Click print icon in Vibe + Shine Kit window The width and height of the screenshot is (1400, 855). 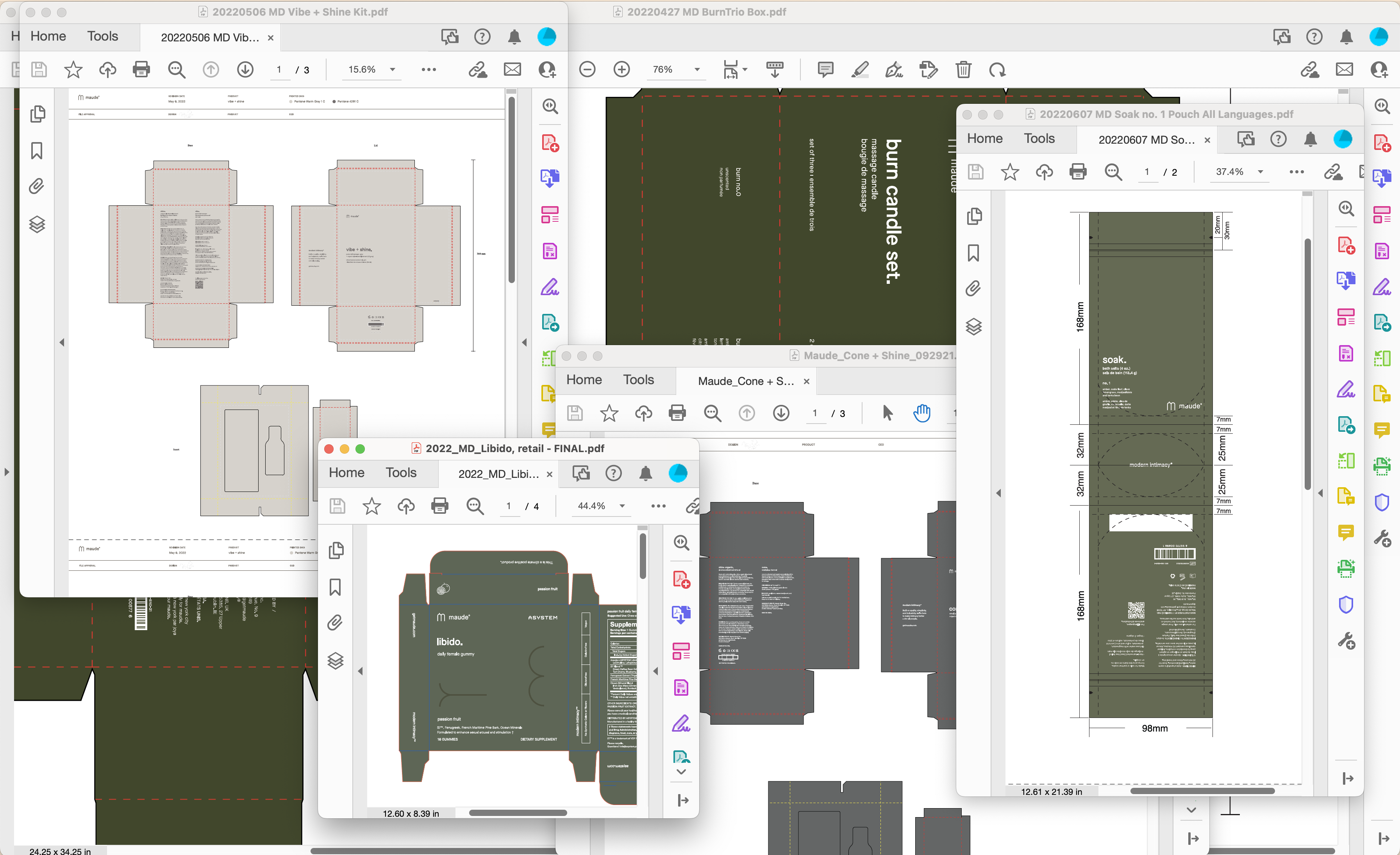141,69
